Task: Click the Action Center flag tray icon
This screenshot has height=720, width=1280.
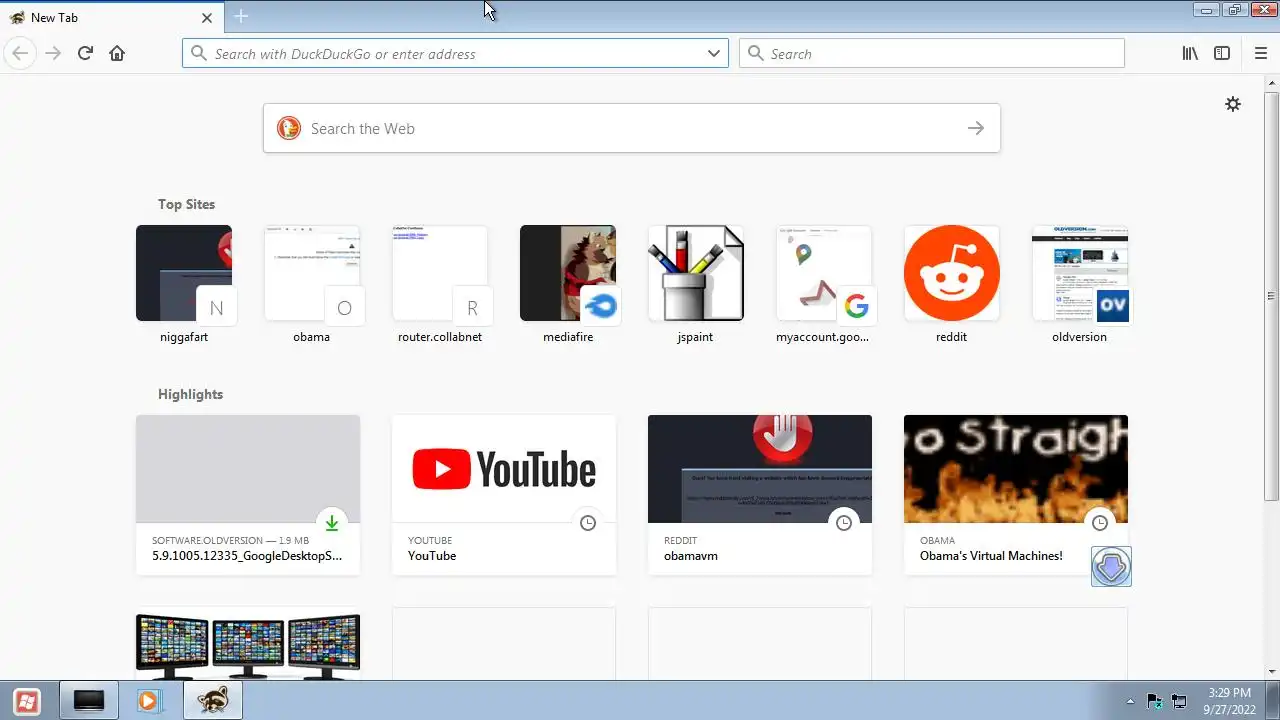Action: (x=1154, y=701)
